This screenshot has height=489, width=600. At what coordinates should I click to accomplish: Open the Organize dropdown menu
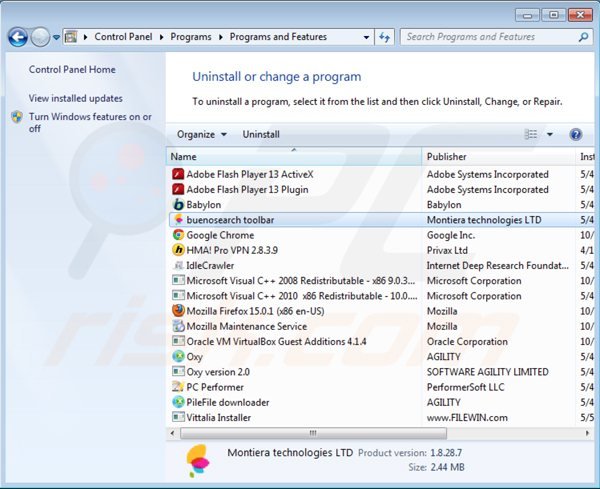[202, 134]
